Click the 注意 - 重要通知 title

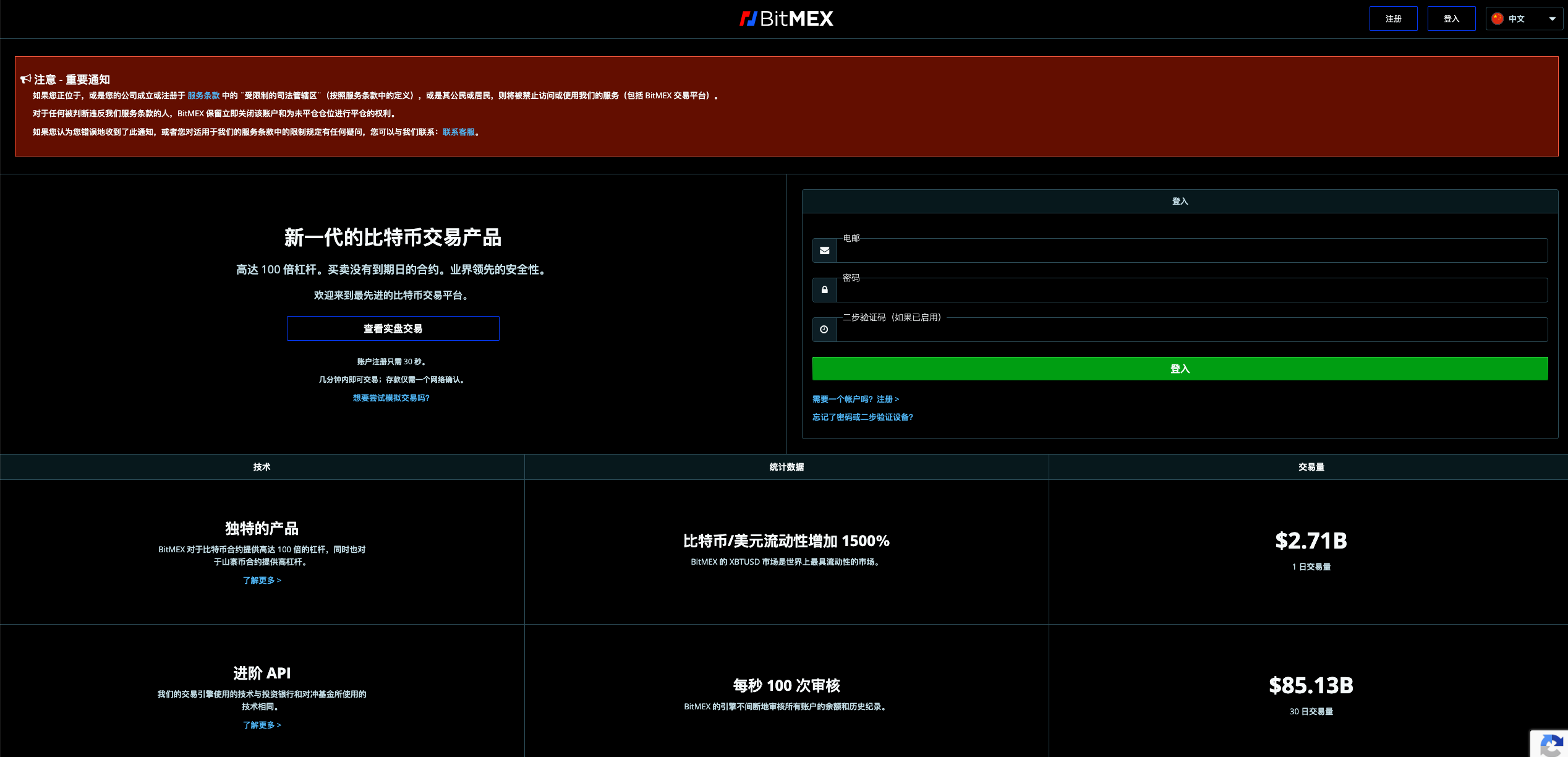point(72,79)
